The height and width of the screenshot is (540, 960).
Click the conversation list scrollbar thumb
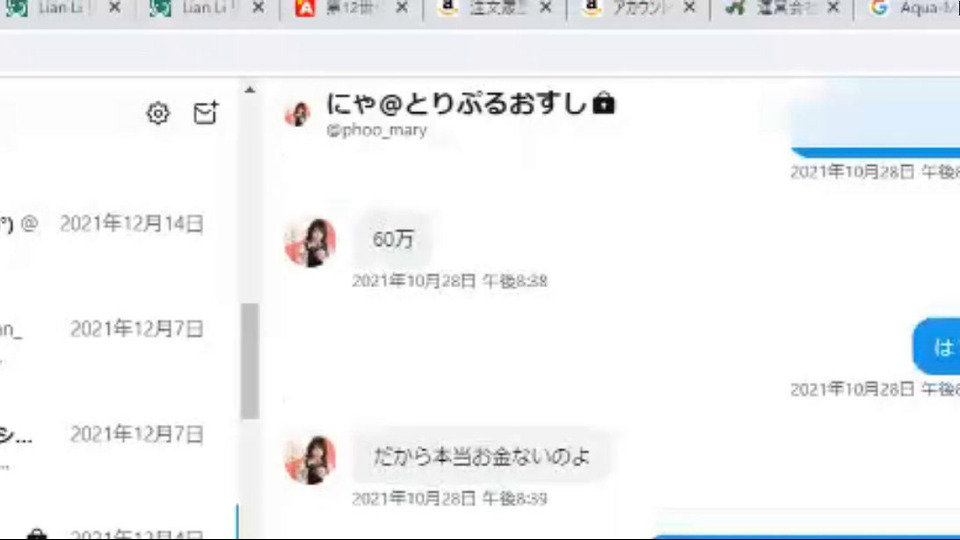250,361
